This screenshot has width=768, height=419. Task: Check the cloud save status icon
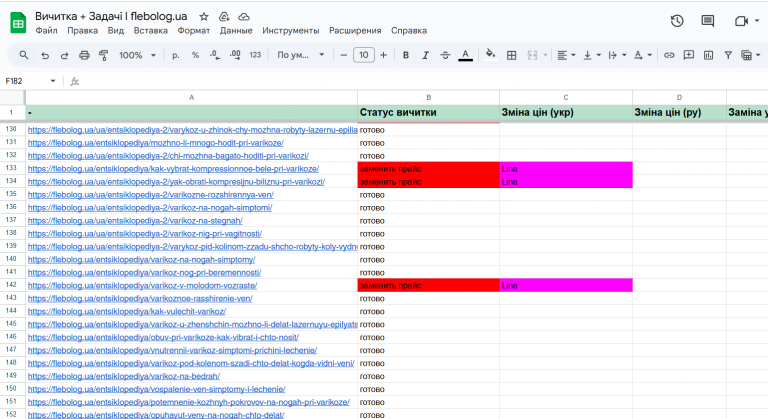pos(243,17)
